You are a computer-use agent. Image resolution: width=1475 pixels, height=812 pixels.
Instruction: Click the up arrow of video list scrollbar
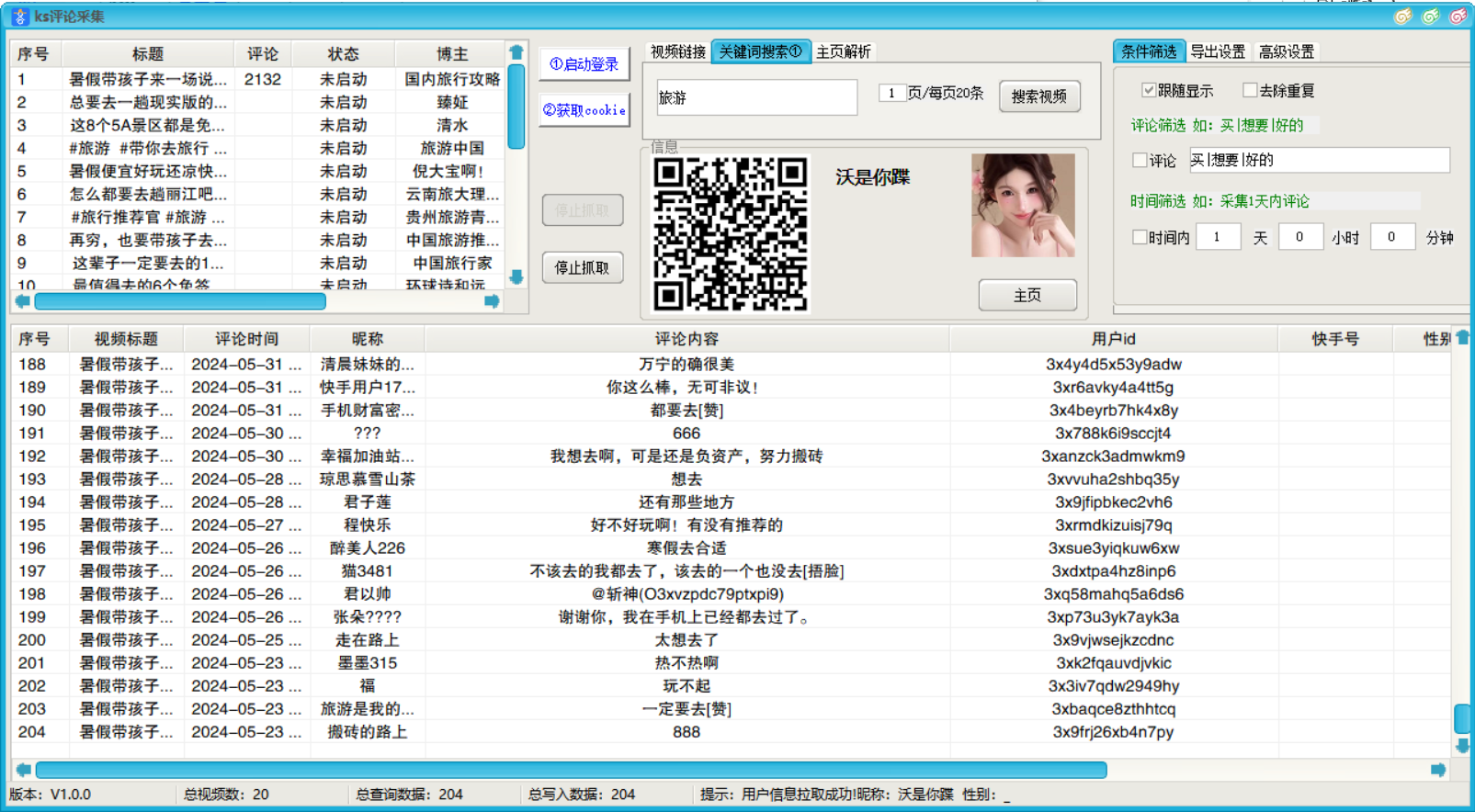pyautogui.click(x=516, y=52)
